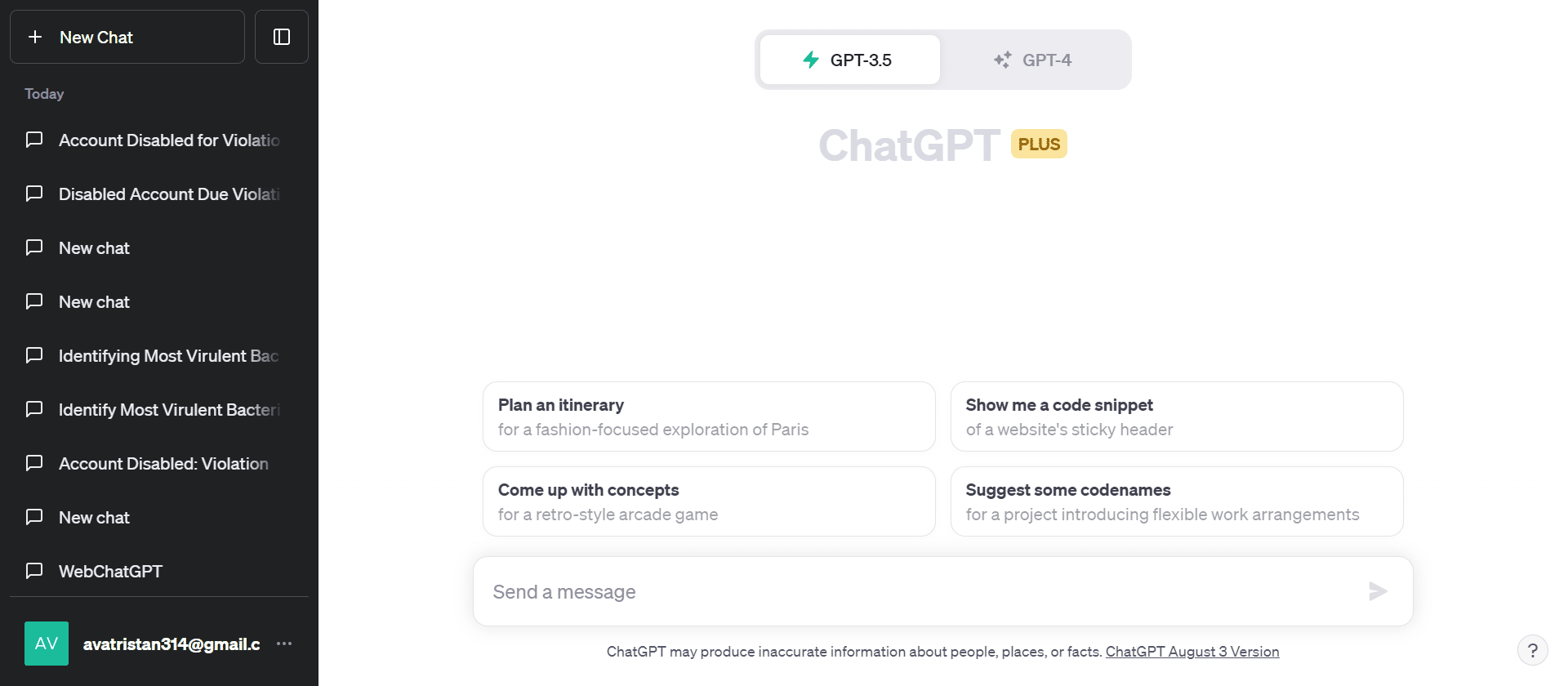Click the green lightning bolt GPT-3.5 icon
Screen dimensions: 1568x686
[811, 60]
